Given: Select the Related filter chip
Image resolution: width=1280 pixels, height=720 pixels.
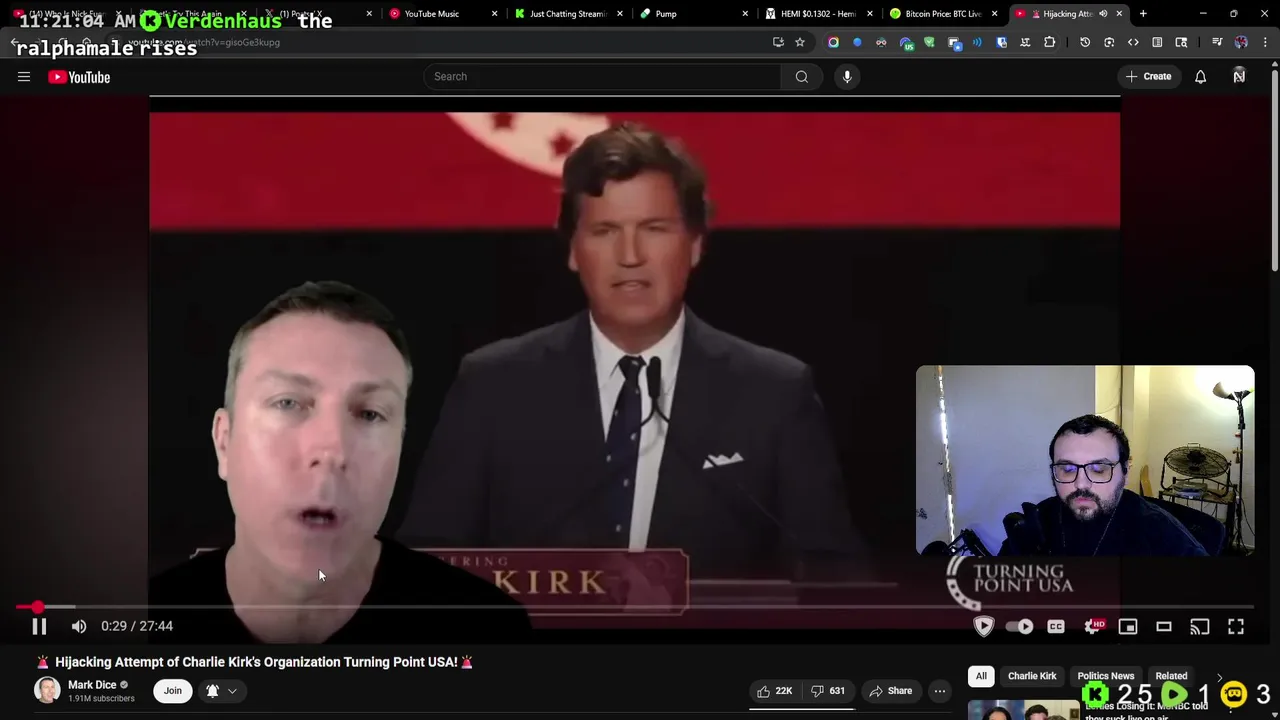Looking at the screenshot, I should pos(1171,676).
